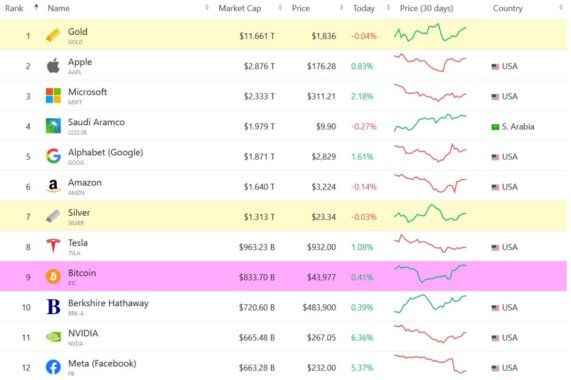
Task: Click Silver price $23.34
Action: coord(323,217)
